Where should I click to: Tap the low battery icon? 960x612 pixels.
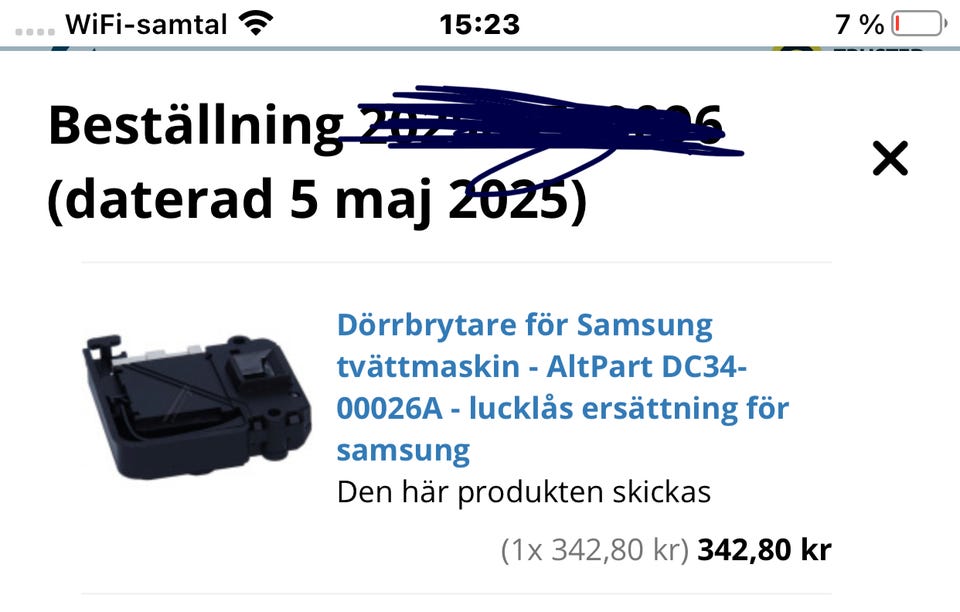919,24
